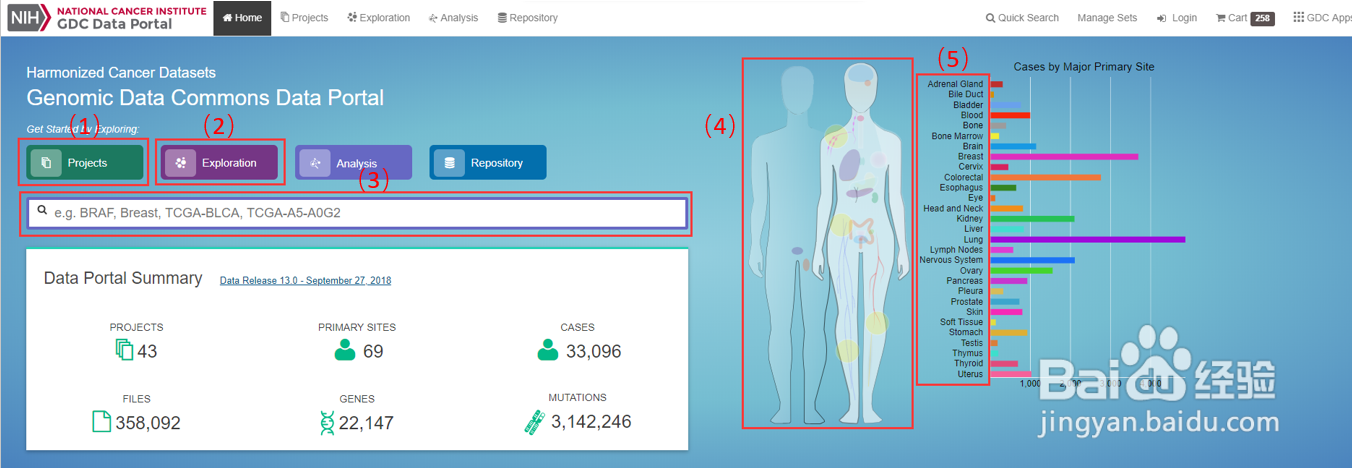This screenshot has width=1352, height=468.
Task: Click the blue Repository button
Action: coord(488,163)
